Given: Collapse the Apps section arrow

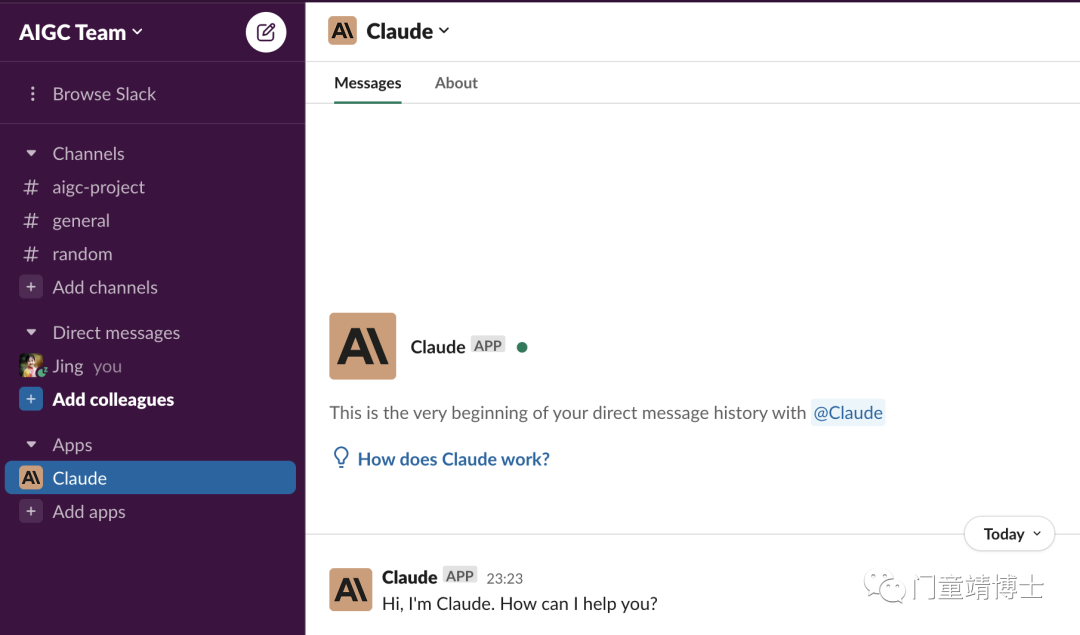Looking at the screenshot, I should point(31,445).
